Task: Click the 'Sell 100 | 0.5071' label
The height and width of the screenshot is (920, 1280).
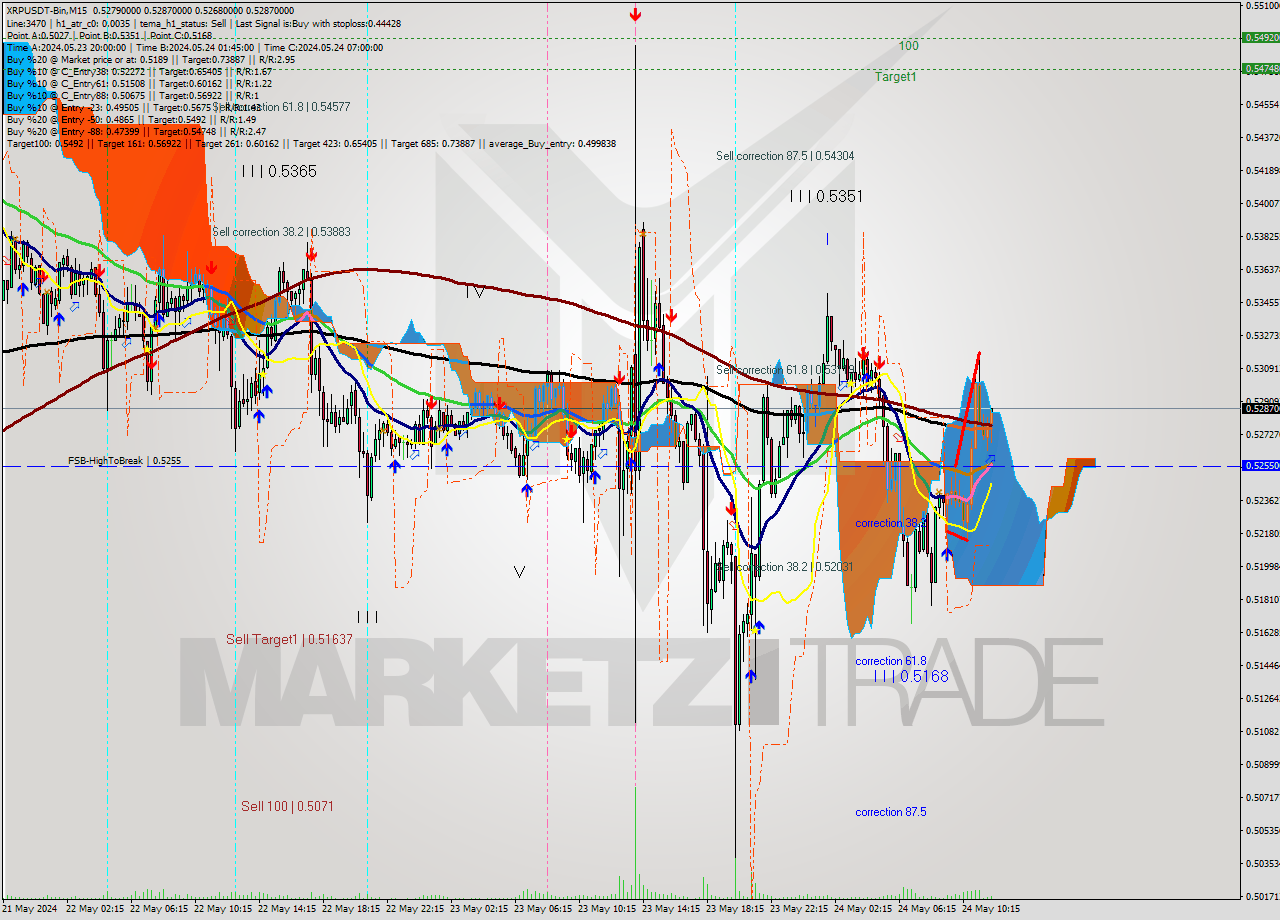Action: [287, 806]
